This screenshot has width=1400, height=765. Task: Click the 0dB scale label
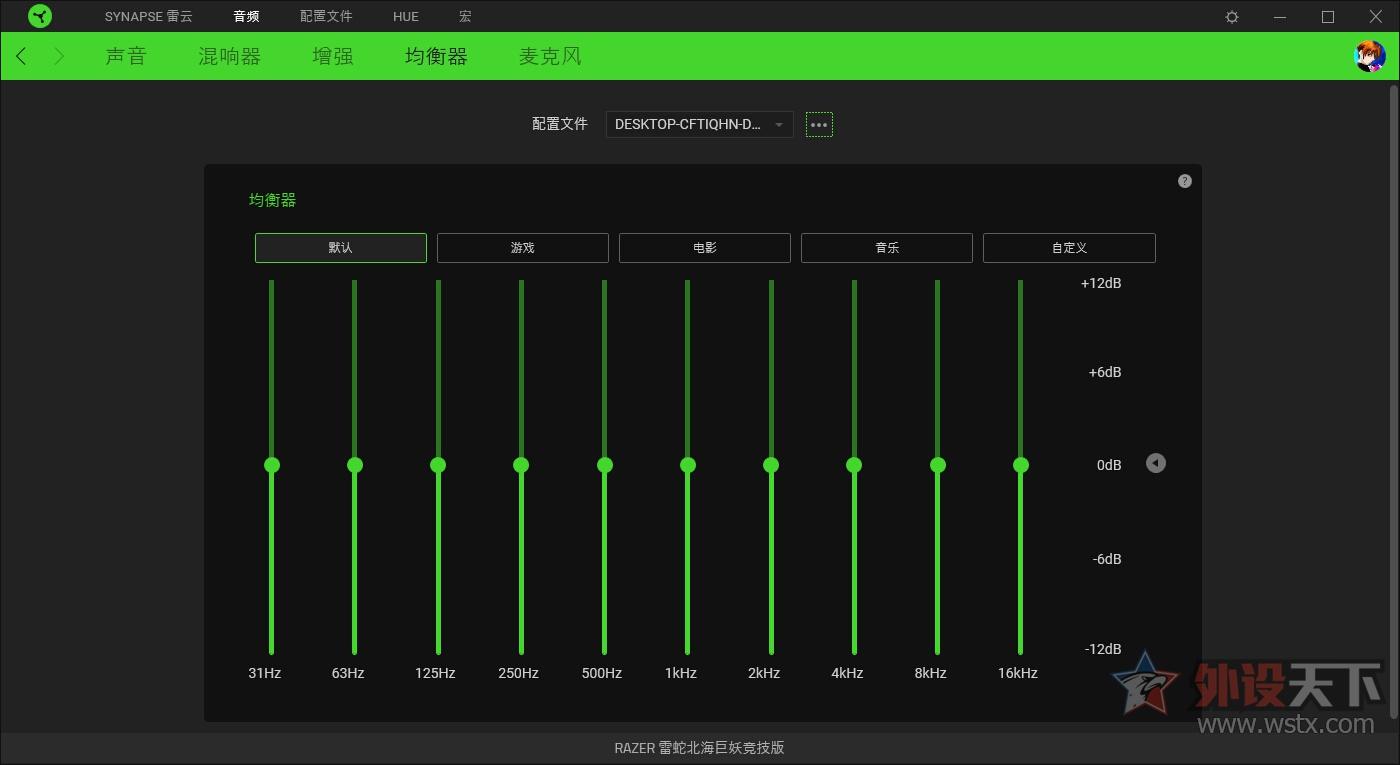point(1109,465)
